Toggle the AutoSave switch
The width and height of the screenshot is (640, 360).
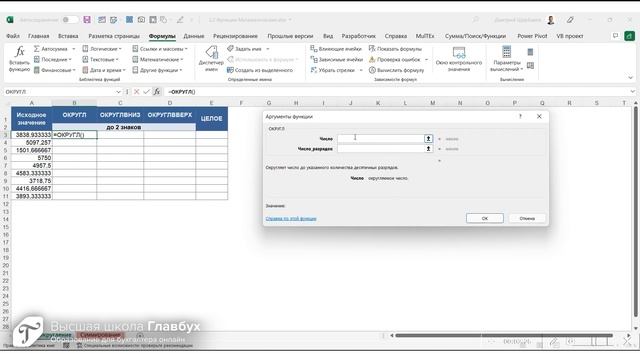point(70,20)
